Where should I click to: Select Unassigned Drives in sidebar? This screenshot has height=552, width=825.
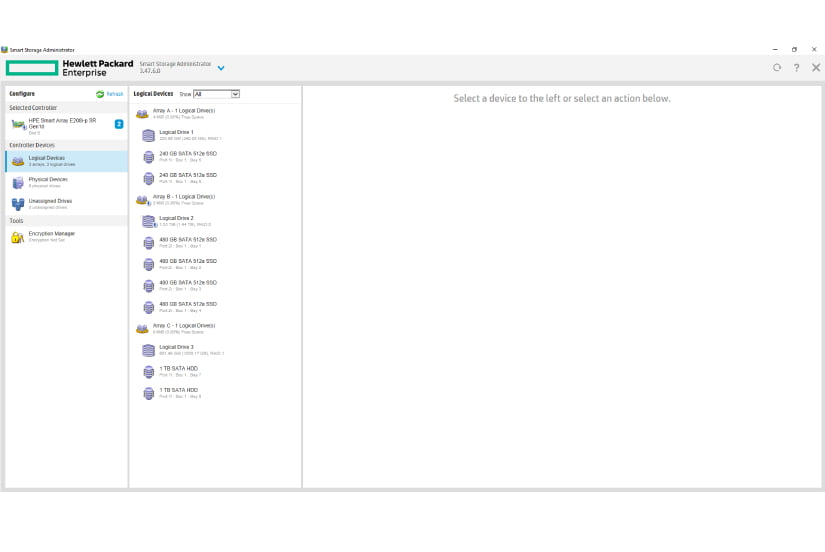(x=67, y=204)
